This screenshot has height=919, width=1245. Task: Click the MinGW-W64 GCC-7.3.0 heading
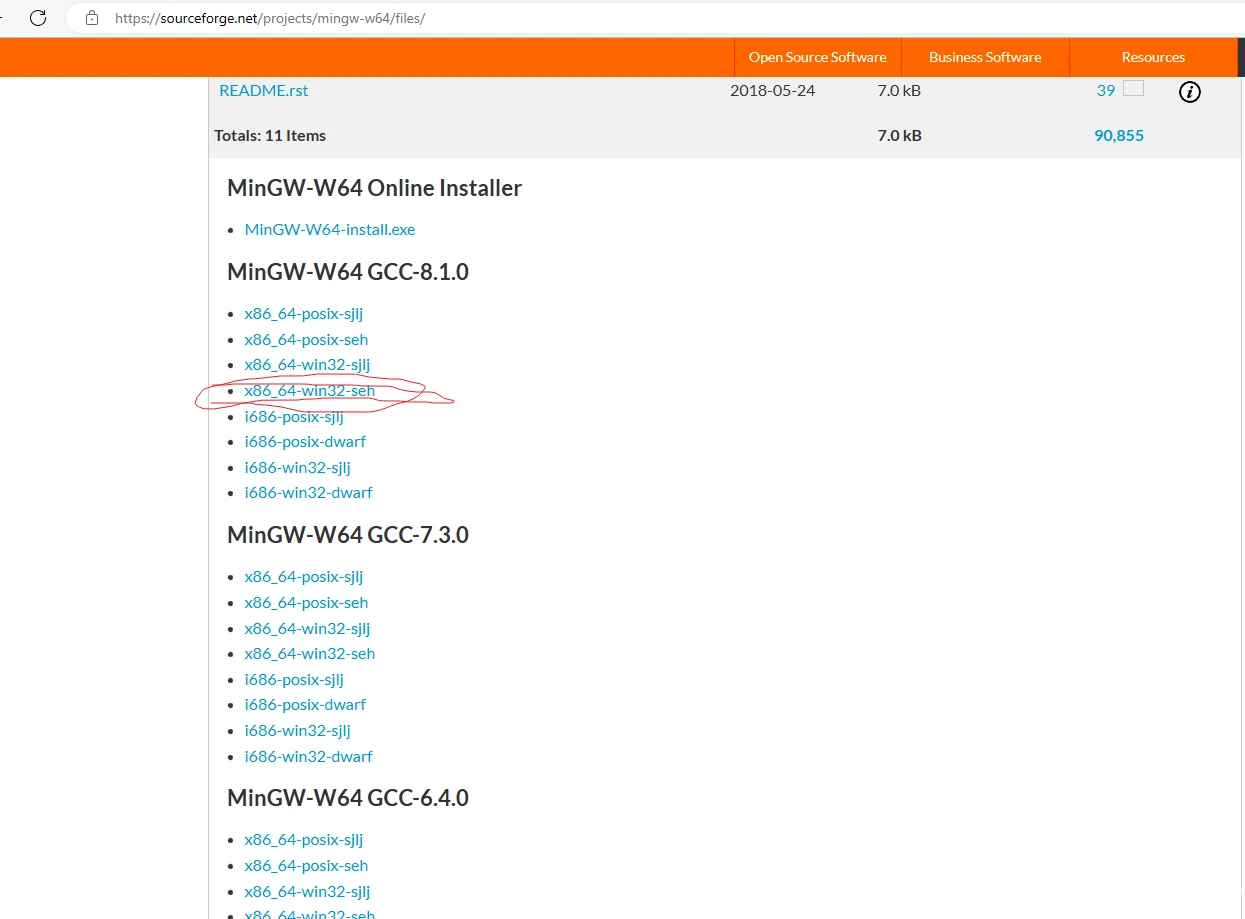click(348, 535)
